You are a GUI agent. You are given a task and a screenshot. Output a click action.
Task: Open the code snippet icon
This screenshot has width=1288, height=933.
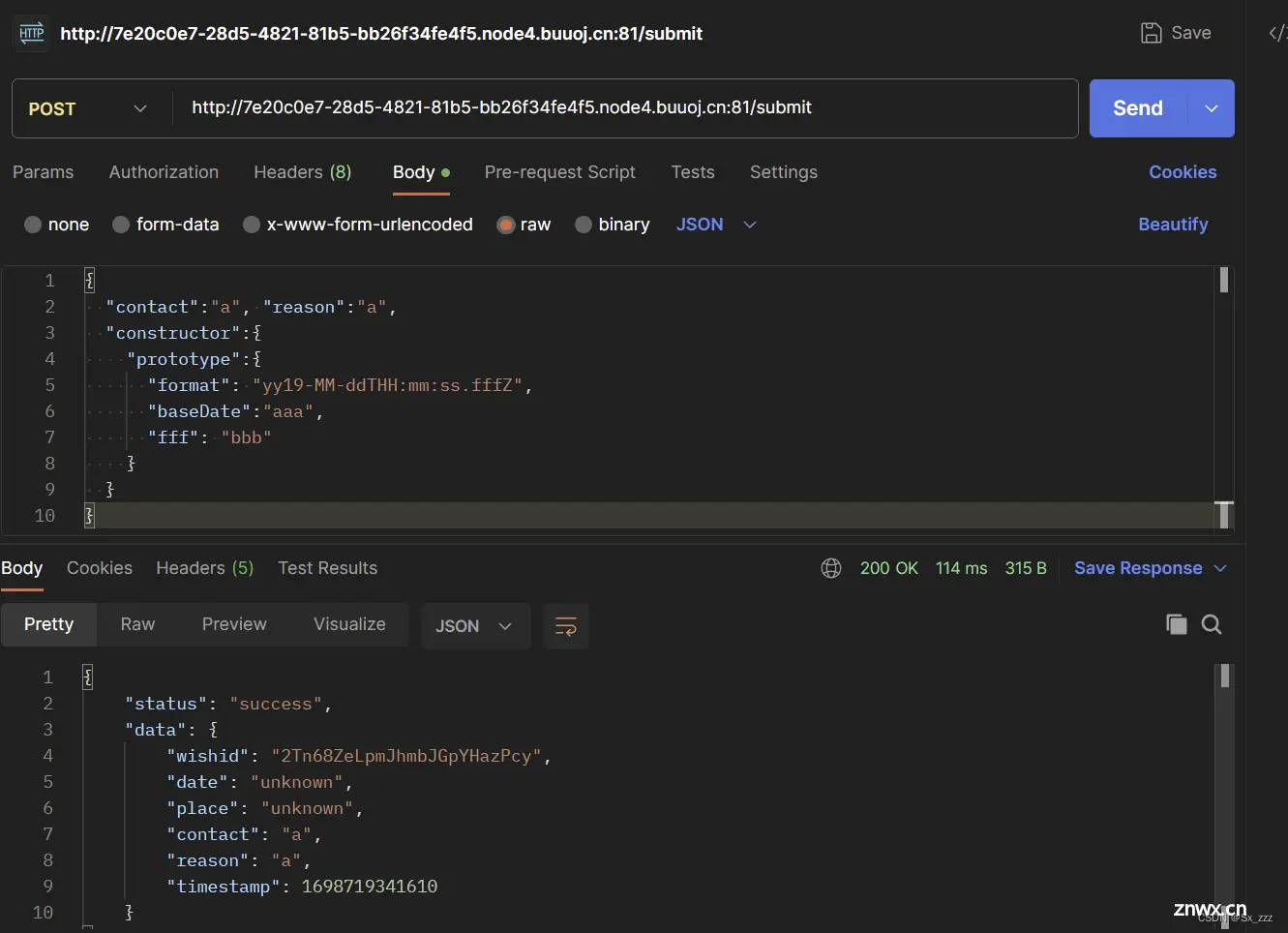tap(1277, 33)
